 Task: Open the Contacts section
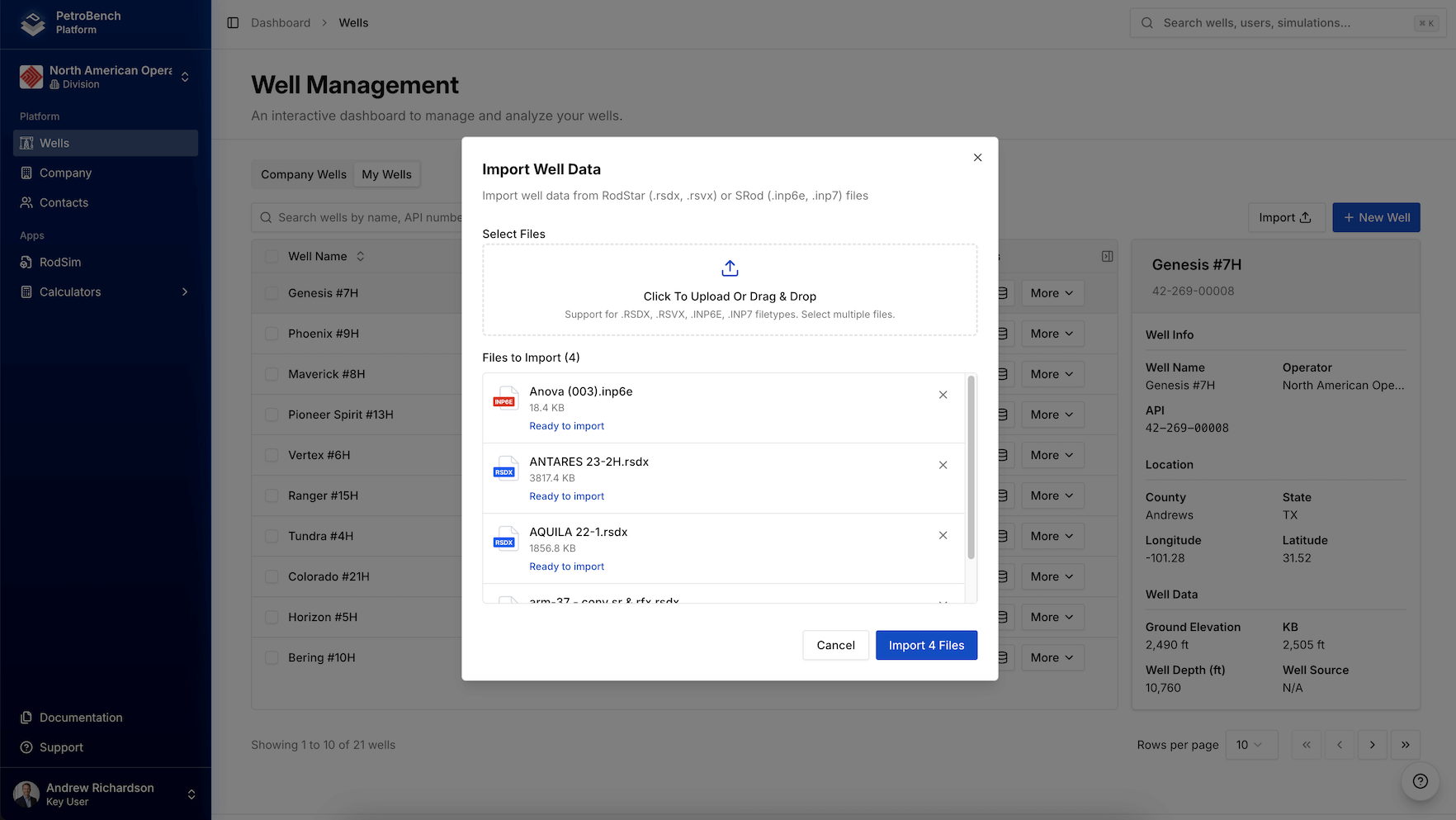[x=63, y=202]
